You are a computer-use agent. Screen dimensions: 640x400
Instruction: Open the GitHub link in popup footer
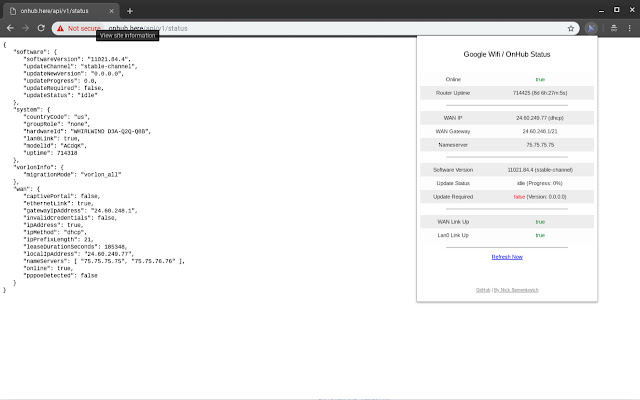(483, 290)
